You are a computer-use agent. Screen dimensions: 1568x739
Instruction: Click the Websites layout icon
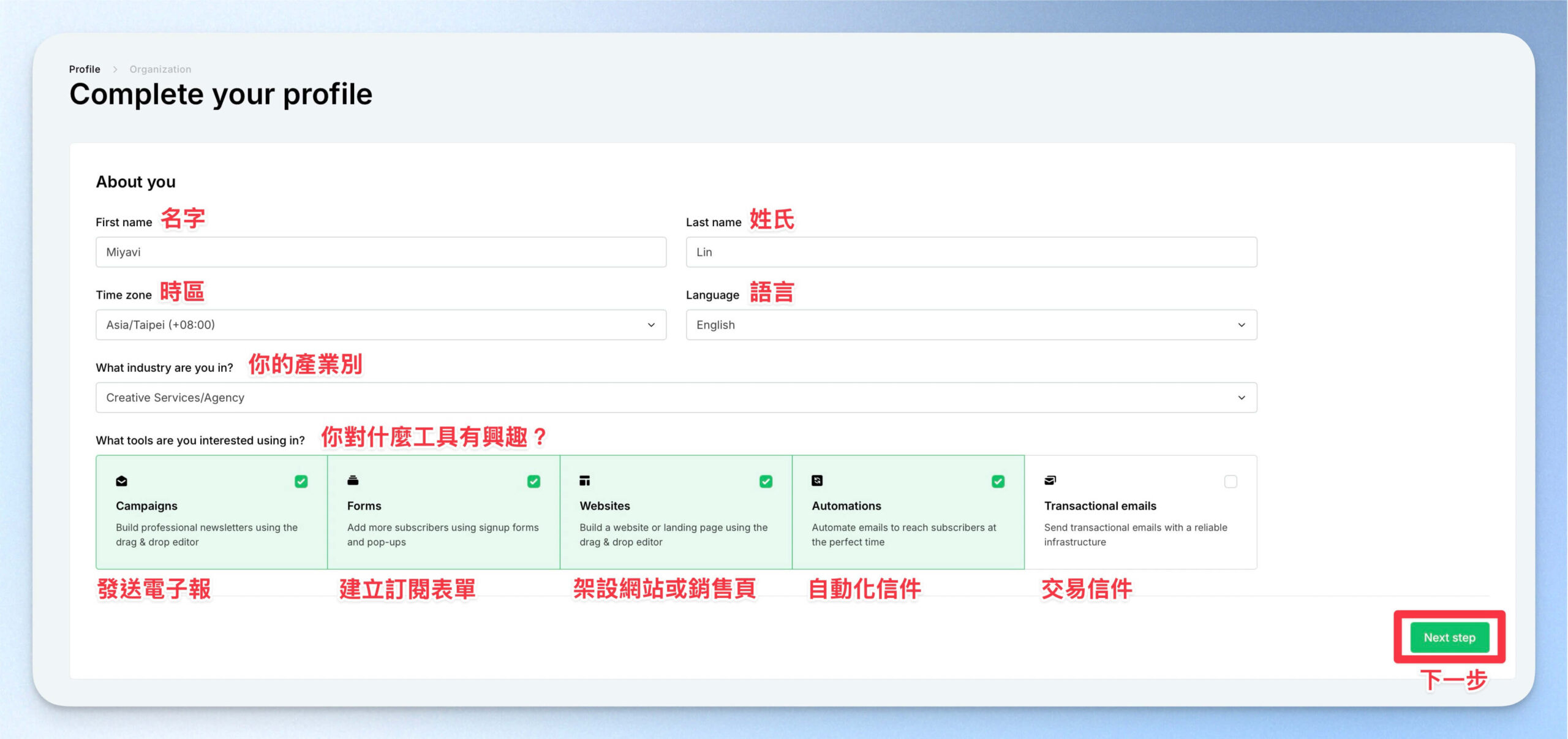click(x=585, y=480)
